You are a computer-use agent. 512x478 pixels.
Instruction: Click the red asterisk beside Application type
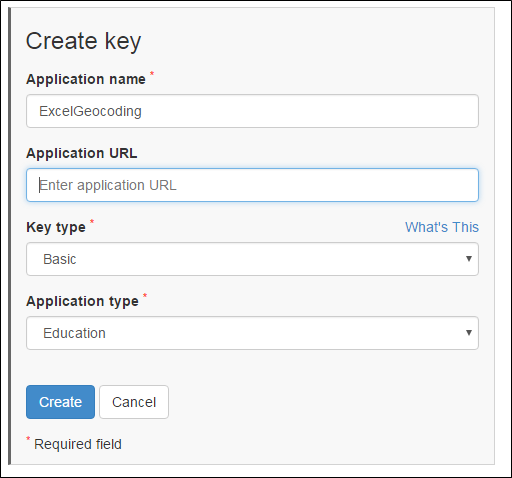click(x=145, y=296)
